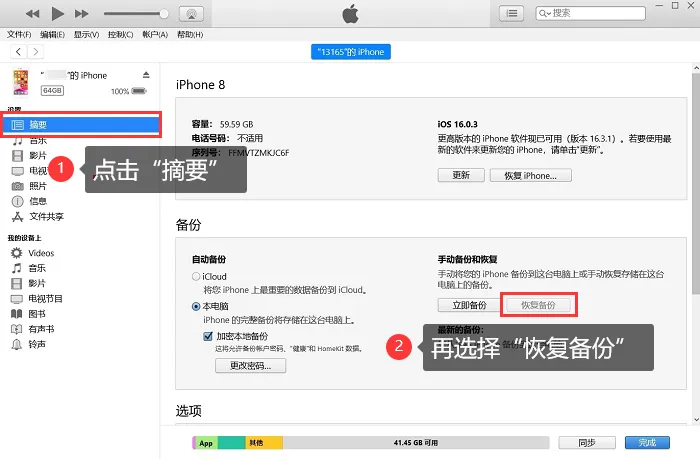The height and width of the screenshot is (459, 700).
Task: Open the 控制(C) menu
Action: (x=121, y=34)
